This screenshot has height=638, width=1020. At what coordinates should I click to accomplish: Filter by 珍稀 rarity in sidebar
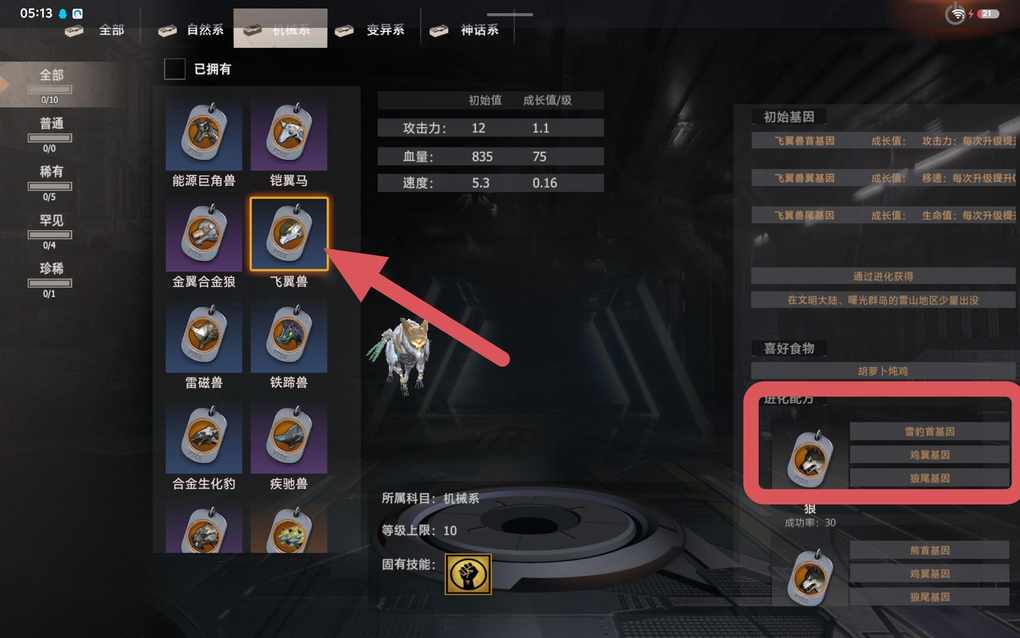(50, 278)
